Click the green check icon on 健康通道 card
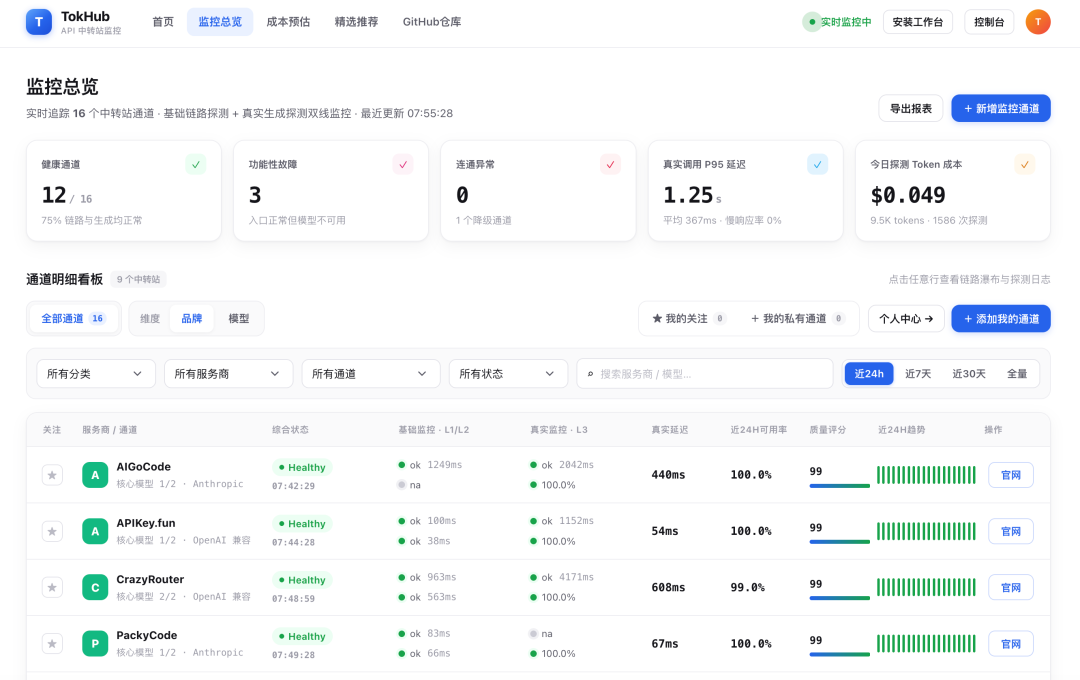 click(x=196, y=165)
